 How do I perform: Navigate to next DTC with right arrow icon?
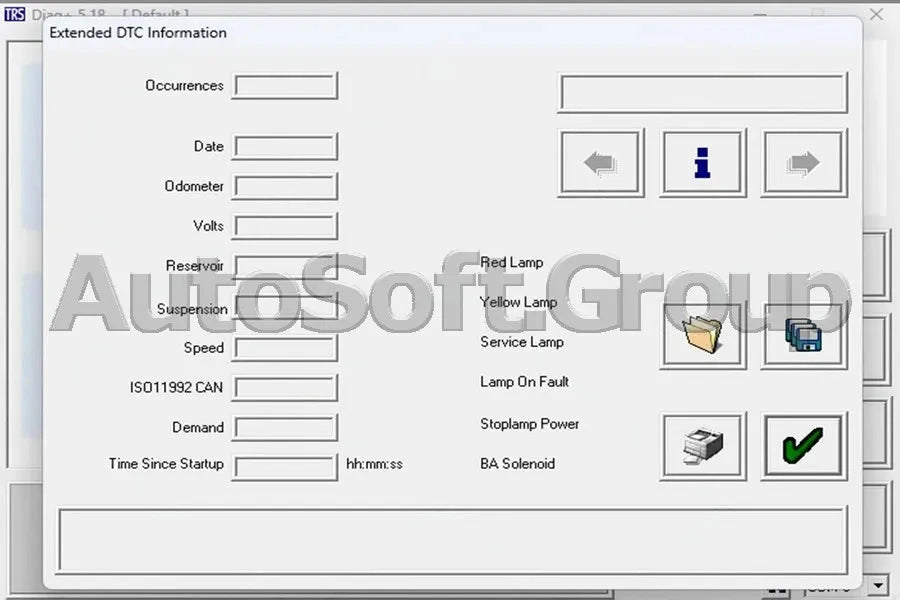pyautogui.click(x=803, y=162)
